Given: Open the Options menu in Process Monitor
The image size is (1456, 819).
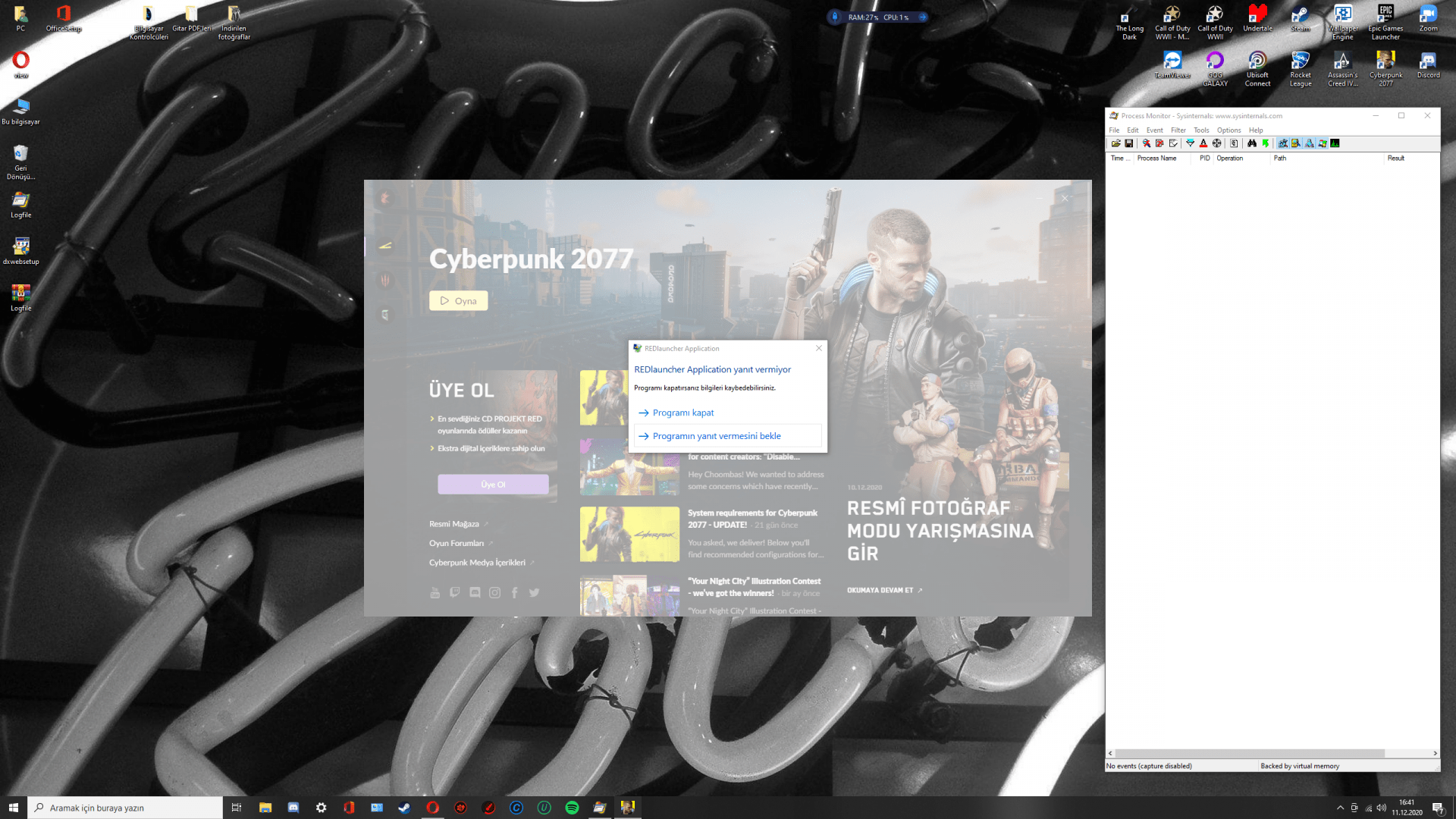Looking at the screenshot, I should tap(1228, 130).
